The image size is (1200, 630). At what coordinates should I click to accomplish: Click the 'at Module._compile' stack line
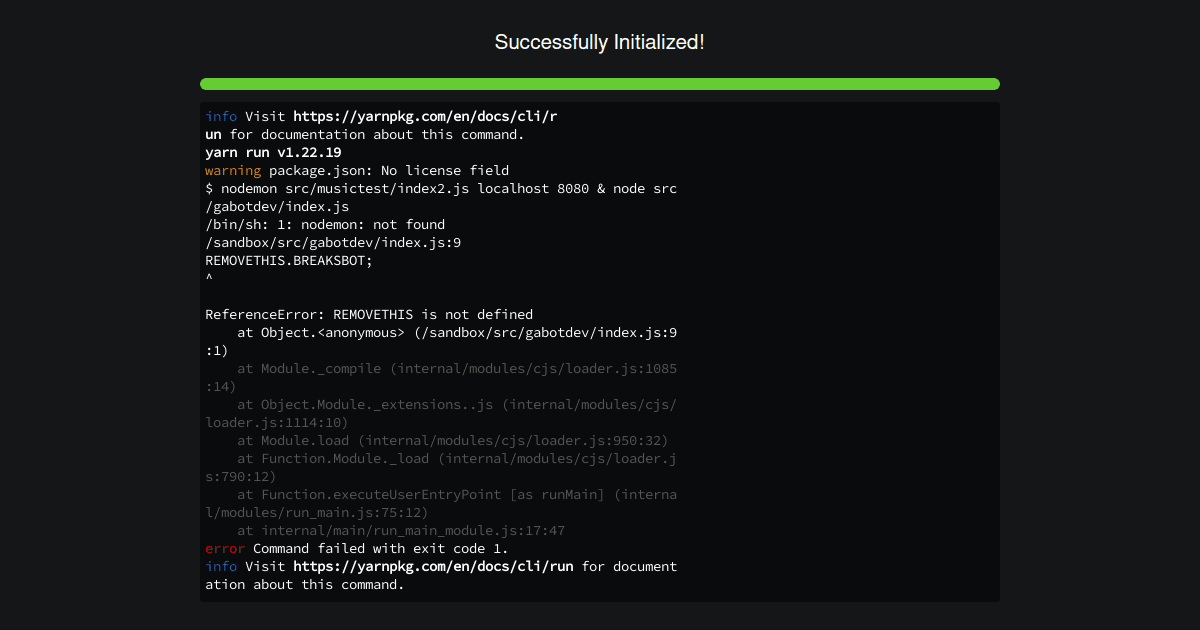pos(441,377)
